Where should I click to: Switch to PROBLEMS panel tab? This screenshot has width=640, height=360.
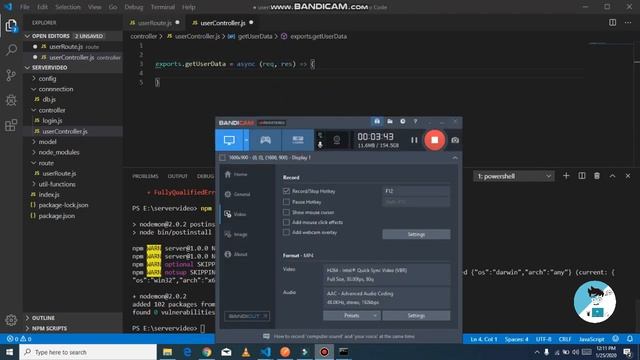[145, 176]
